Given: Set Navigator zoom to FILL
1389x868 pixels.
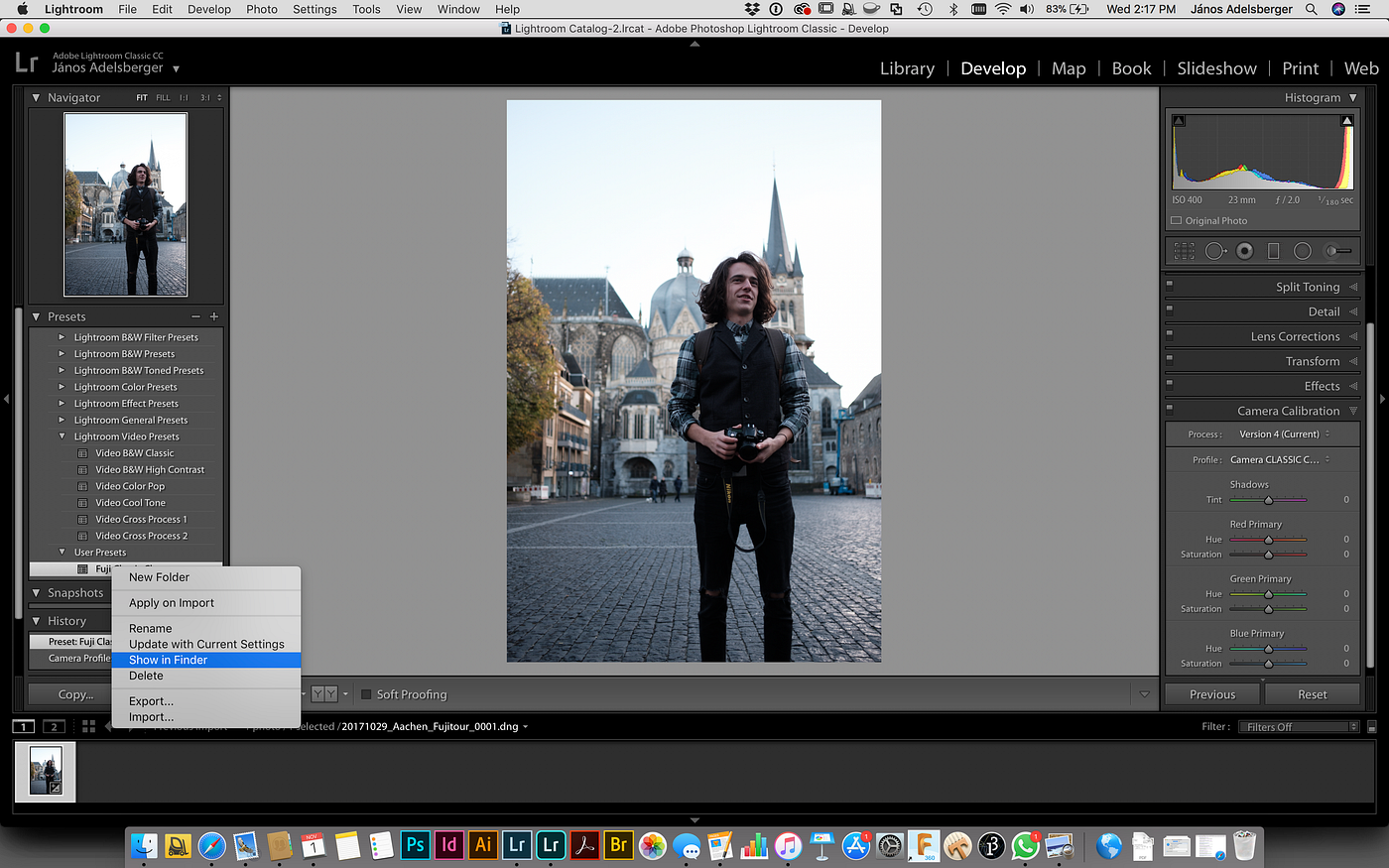Looking at the screenshot, I should (x=163, y=97).
